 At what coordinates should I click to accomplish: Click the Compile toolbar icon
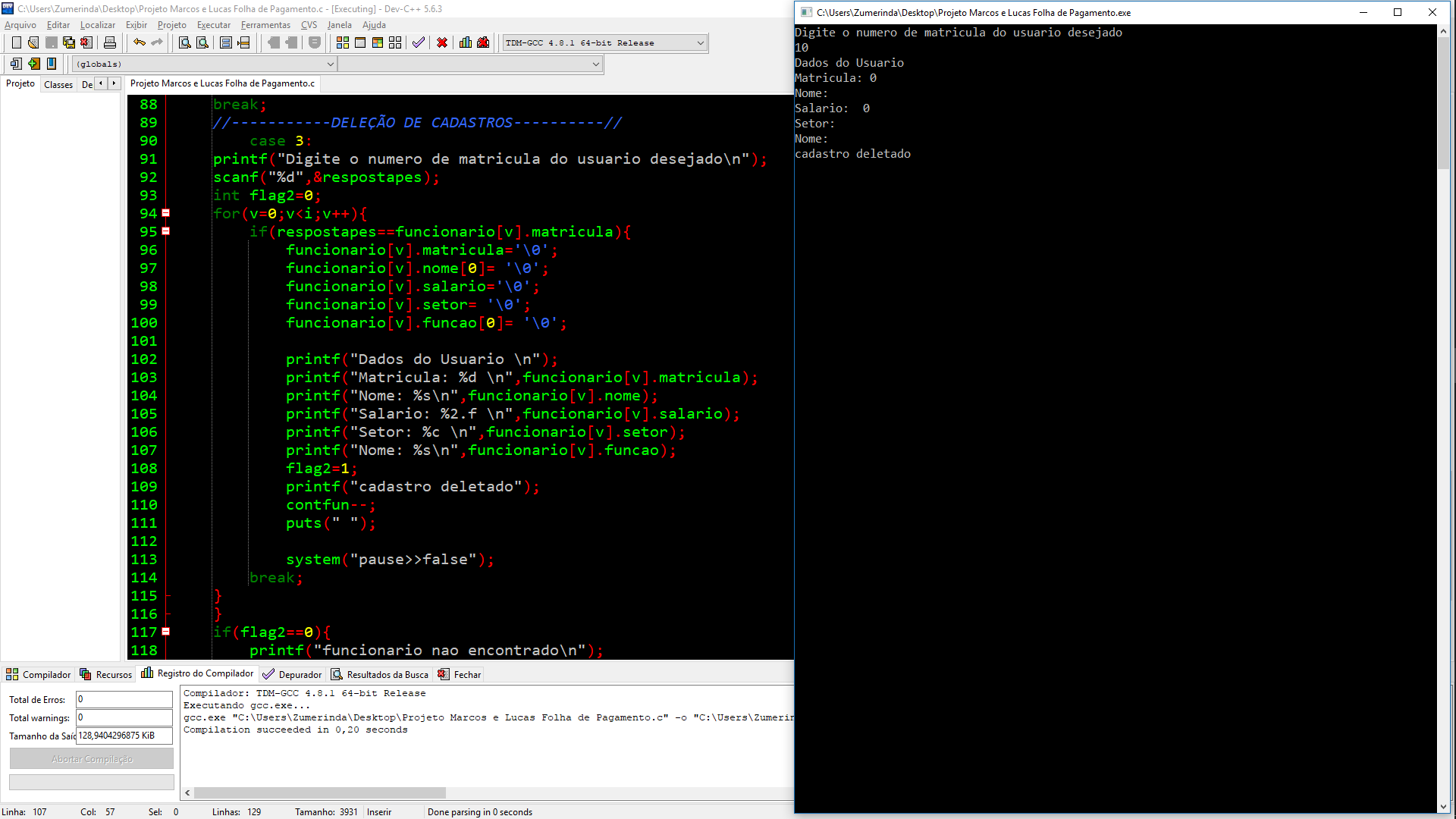[x=343, y=42]
